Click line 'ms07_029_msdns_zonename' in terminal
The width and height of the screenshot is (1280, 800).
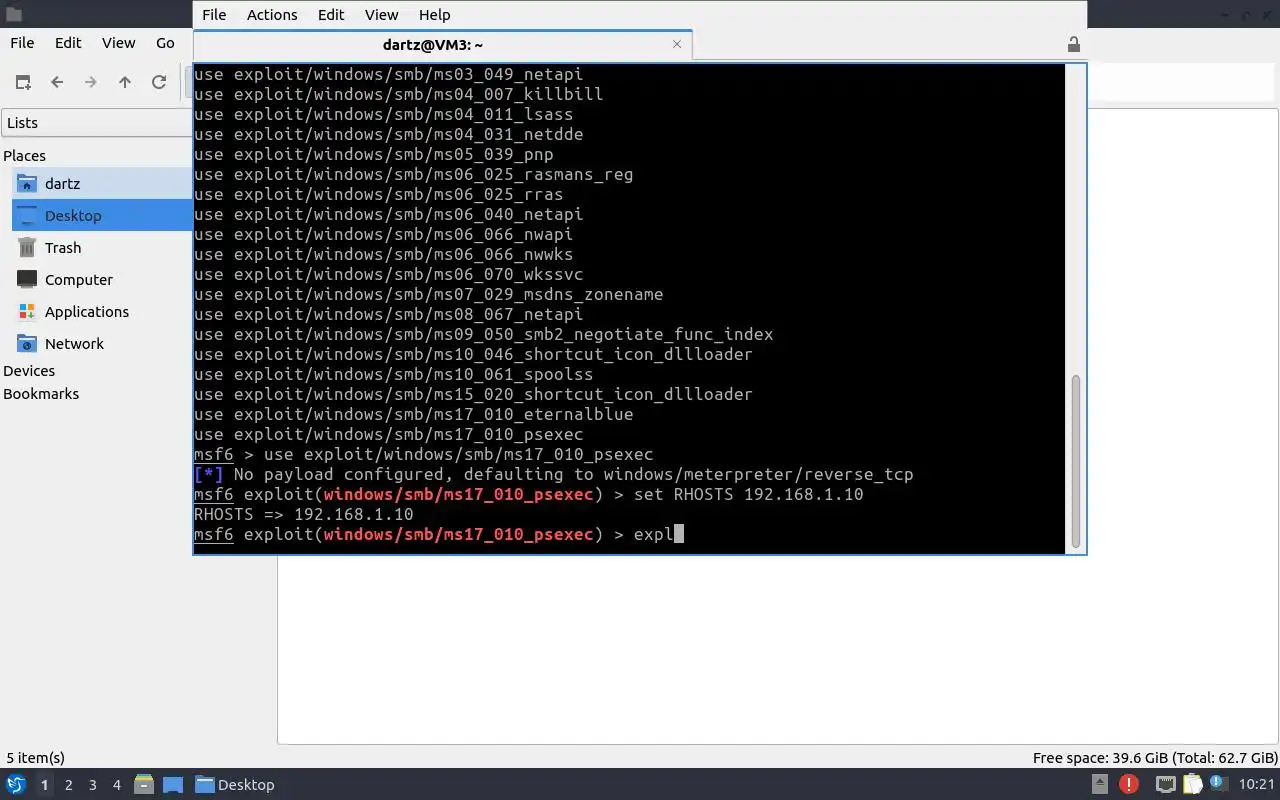point(428,294)
